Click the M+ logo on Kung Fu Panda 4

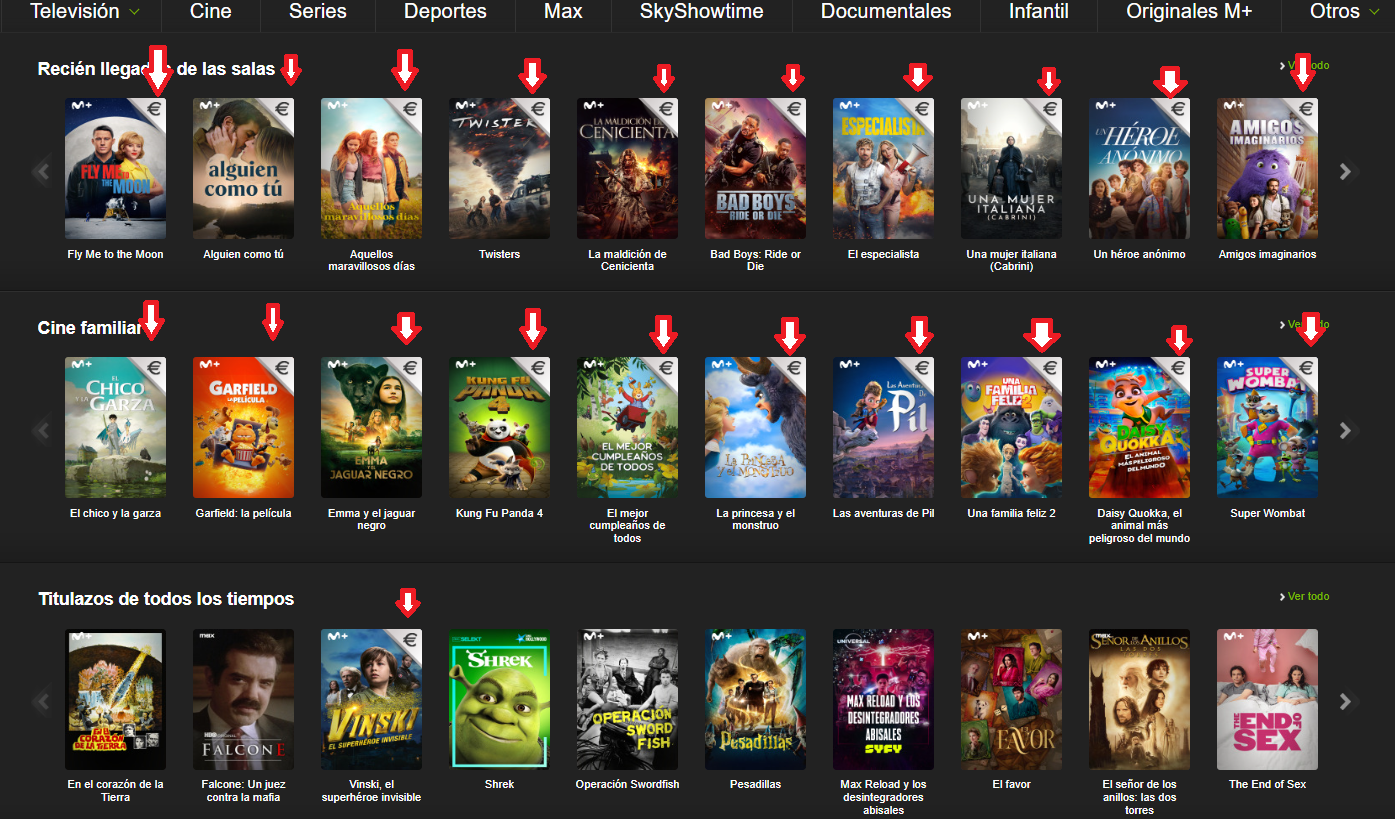tap(463, 364)
